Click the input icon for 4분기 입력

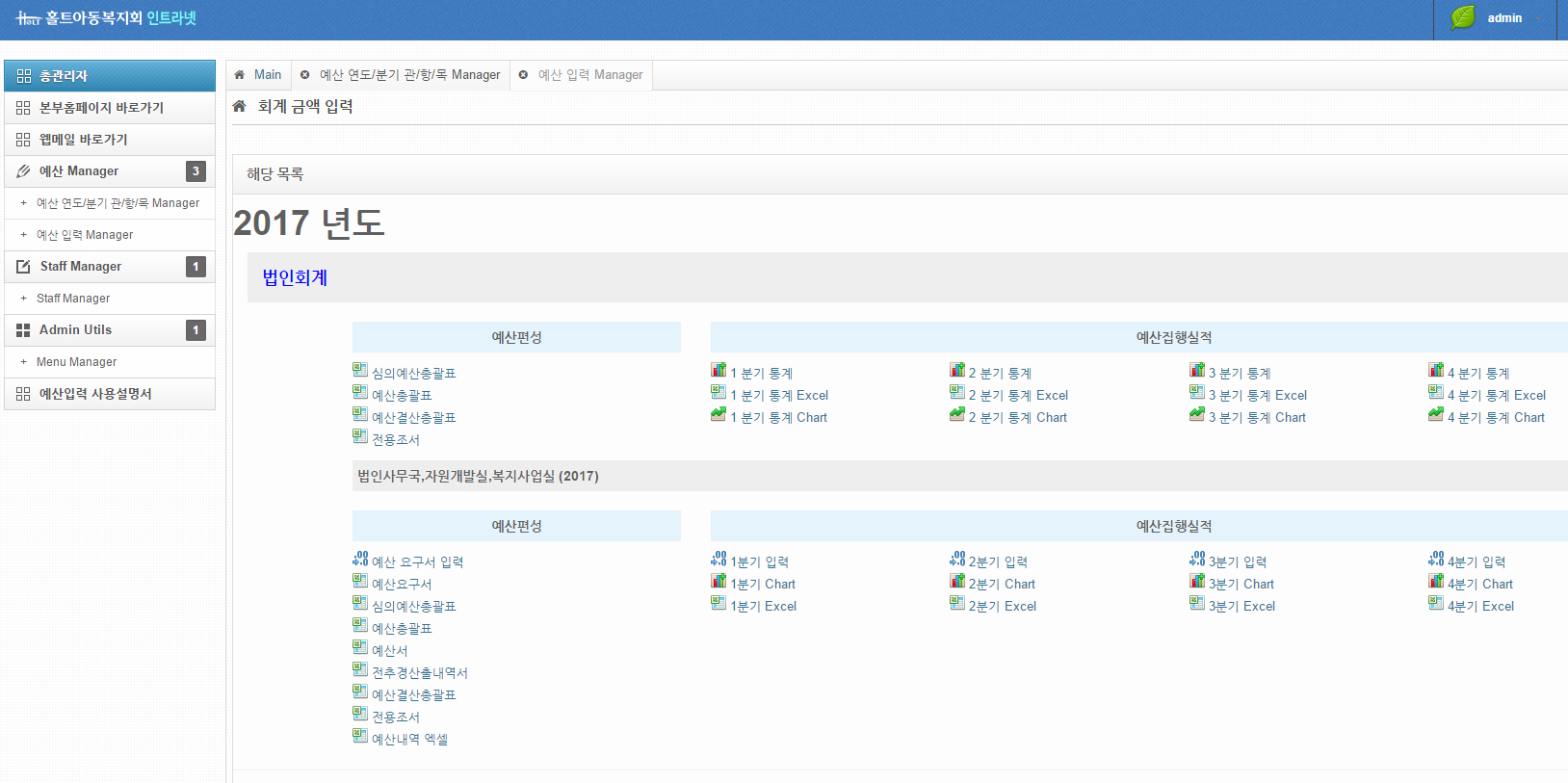point(1436,560)
